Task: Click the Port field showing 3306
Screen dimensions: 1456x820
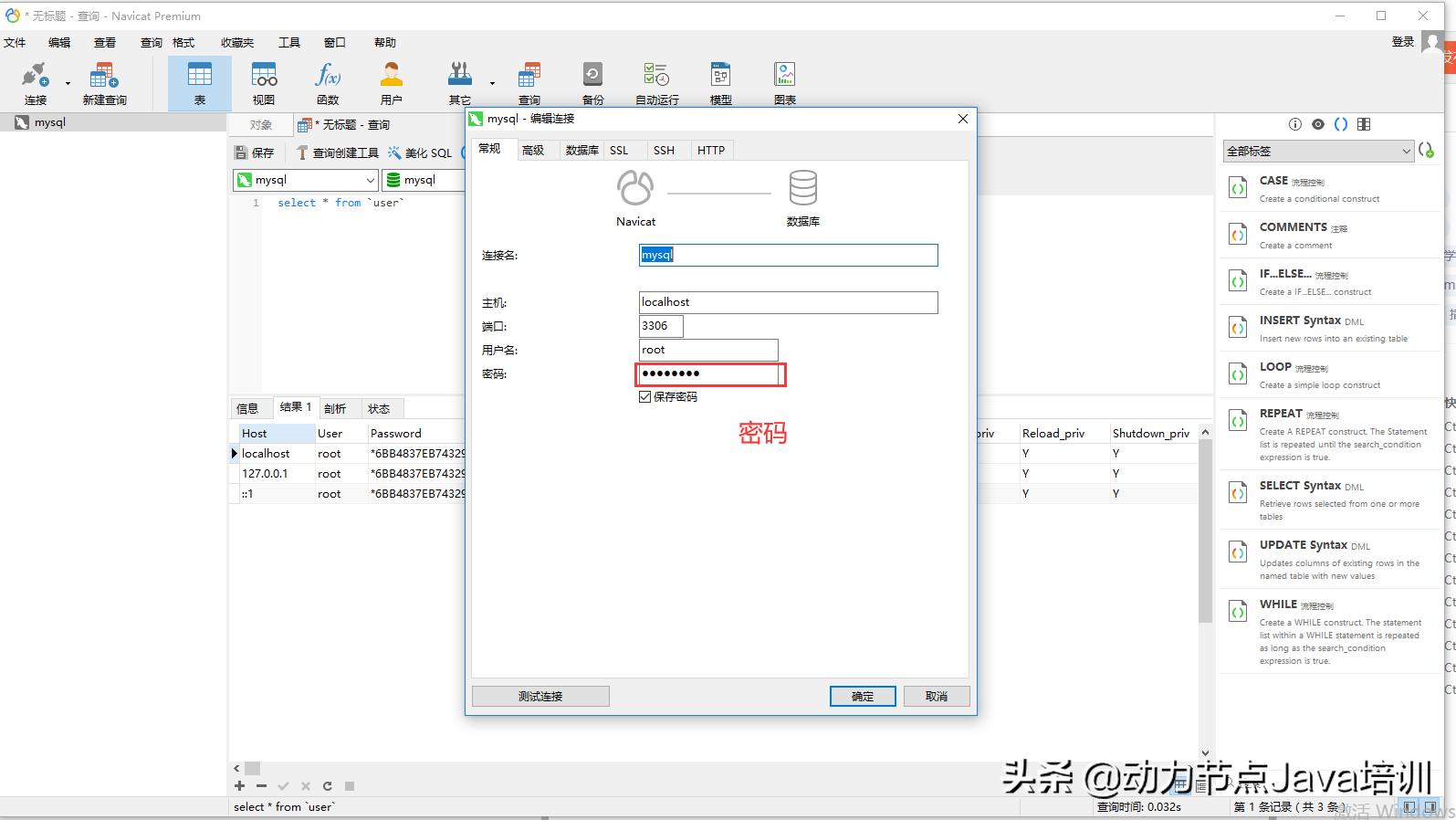Action: (x=661, y=326)
